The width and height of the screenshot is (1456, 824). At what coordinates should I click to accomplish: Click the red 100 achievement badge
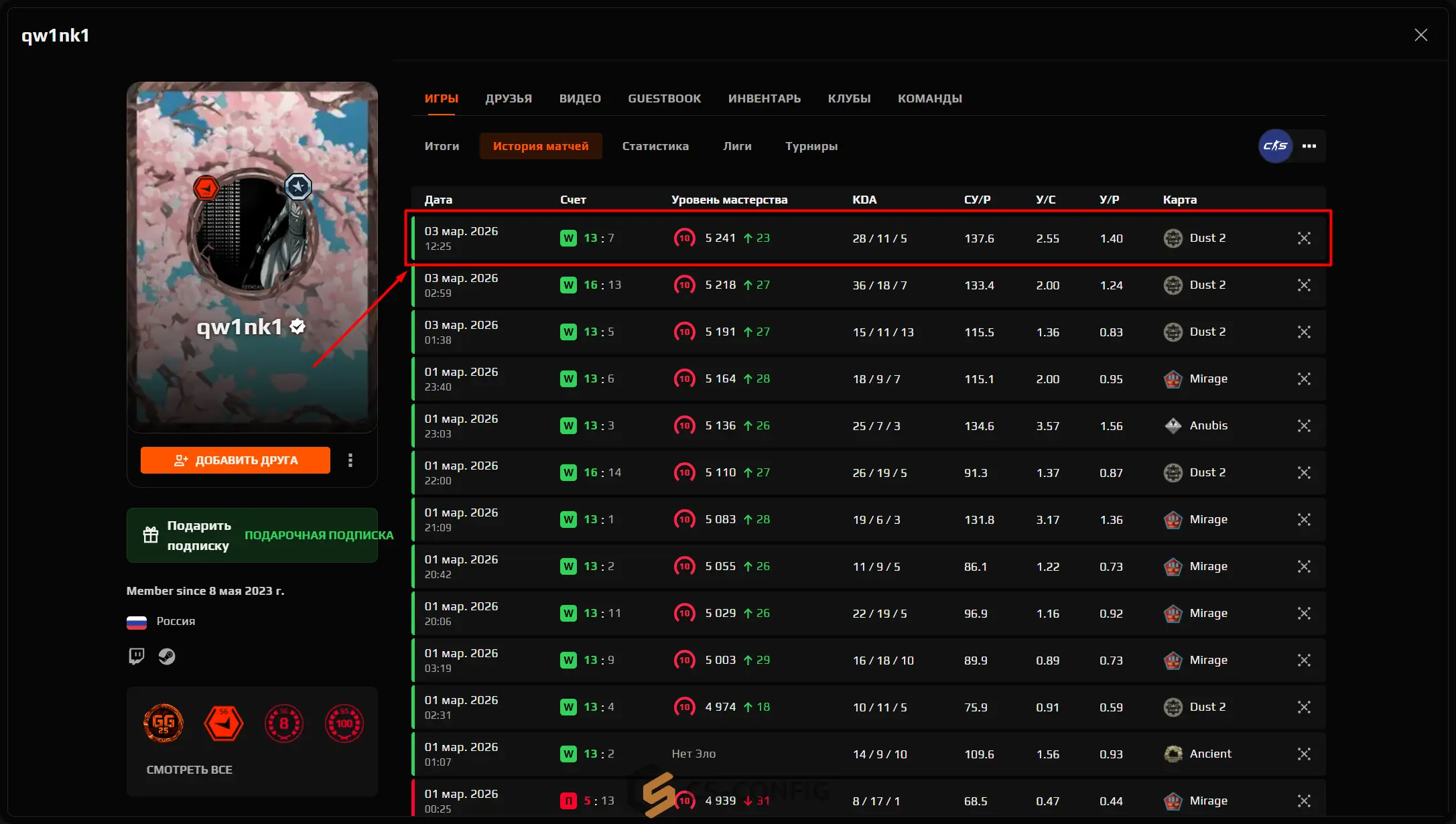coord(344,723)
